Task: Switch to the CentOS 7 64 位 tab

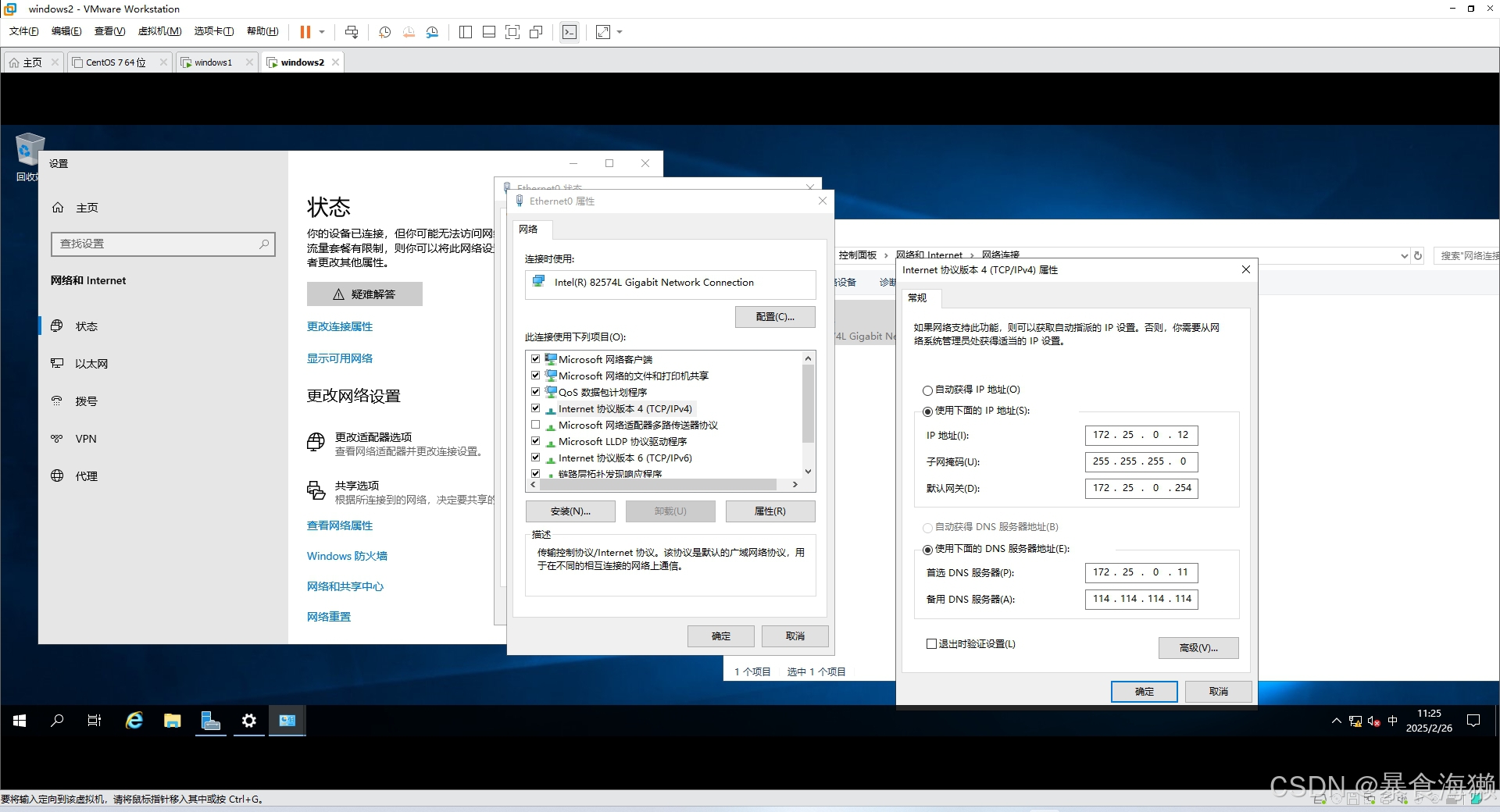Action: coord(116,62)
